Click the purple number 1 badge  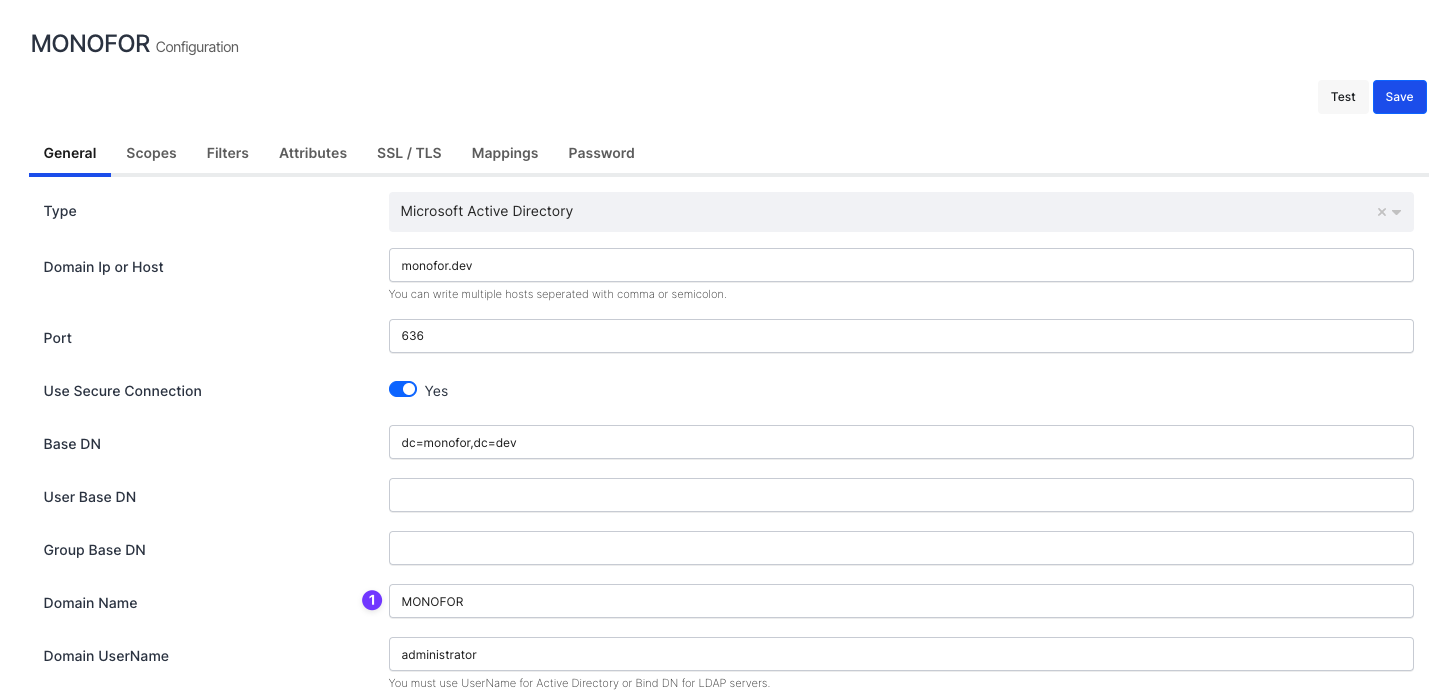click(372, 600)
